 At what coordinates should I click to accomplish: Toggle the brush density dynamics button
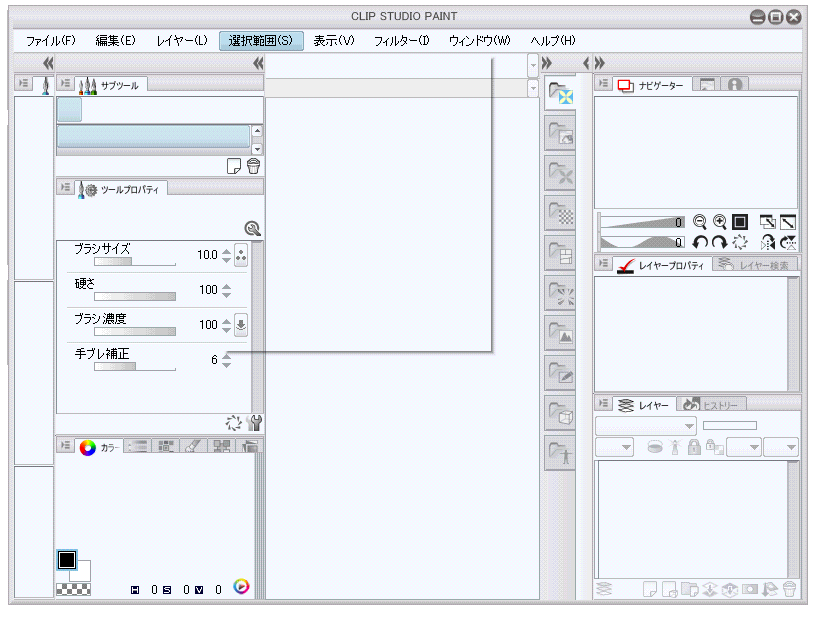241,325
